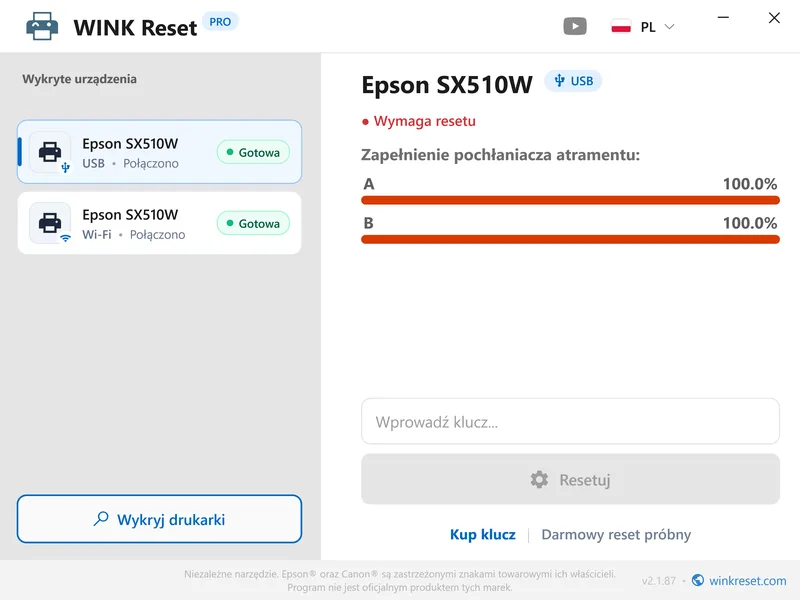Open the winkreset.com website link
Screen dimensions: 800x600
(747, 581)
